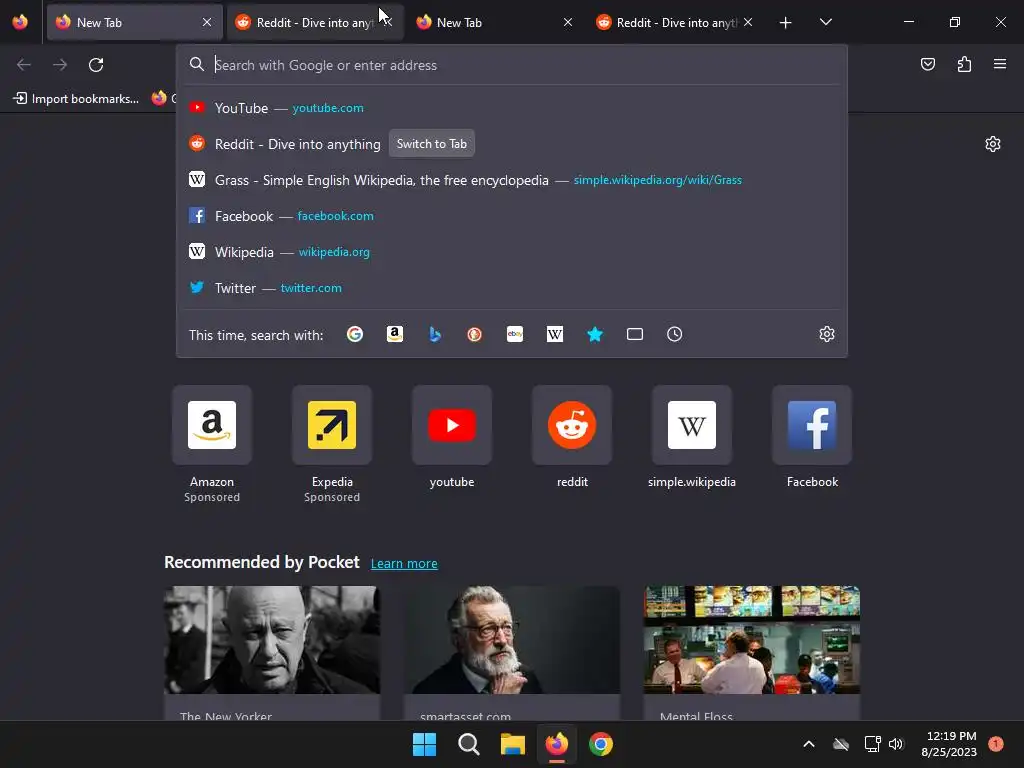Viewport: 1024px width, 768px height.
Task: Close the first New Tab
Action: (207, 22)
